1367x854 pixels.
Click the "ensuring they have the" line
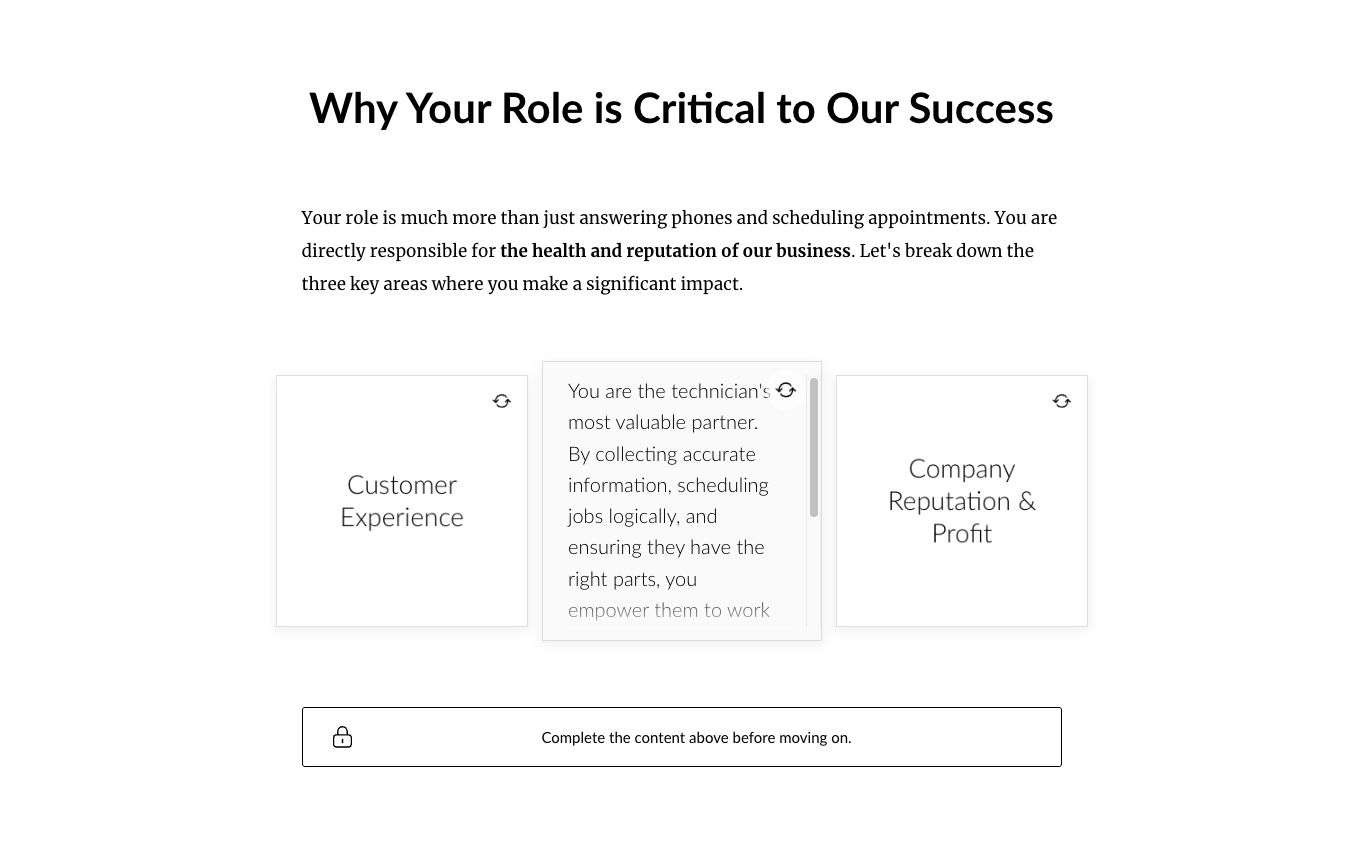pyautogui.click(x=666, y=547)
